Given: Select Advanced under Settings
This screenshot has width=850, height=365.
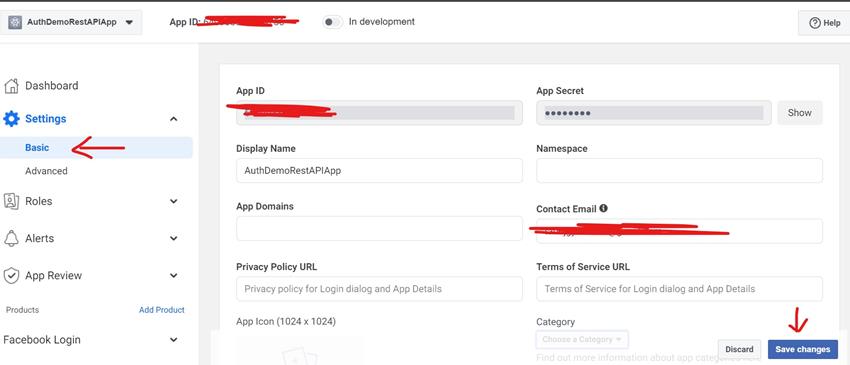Looking at the screenshot, I should point(46,171).
